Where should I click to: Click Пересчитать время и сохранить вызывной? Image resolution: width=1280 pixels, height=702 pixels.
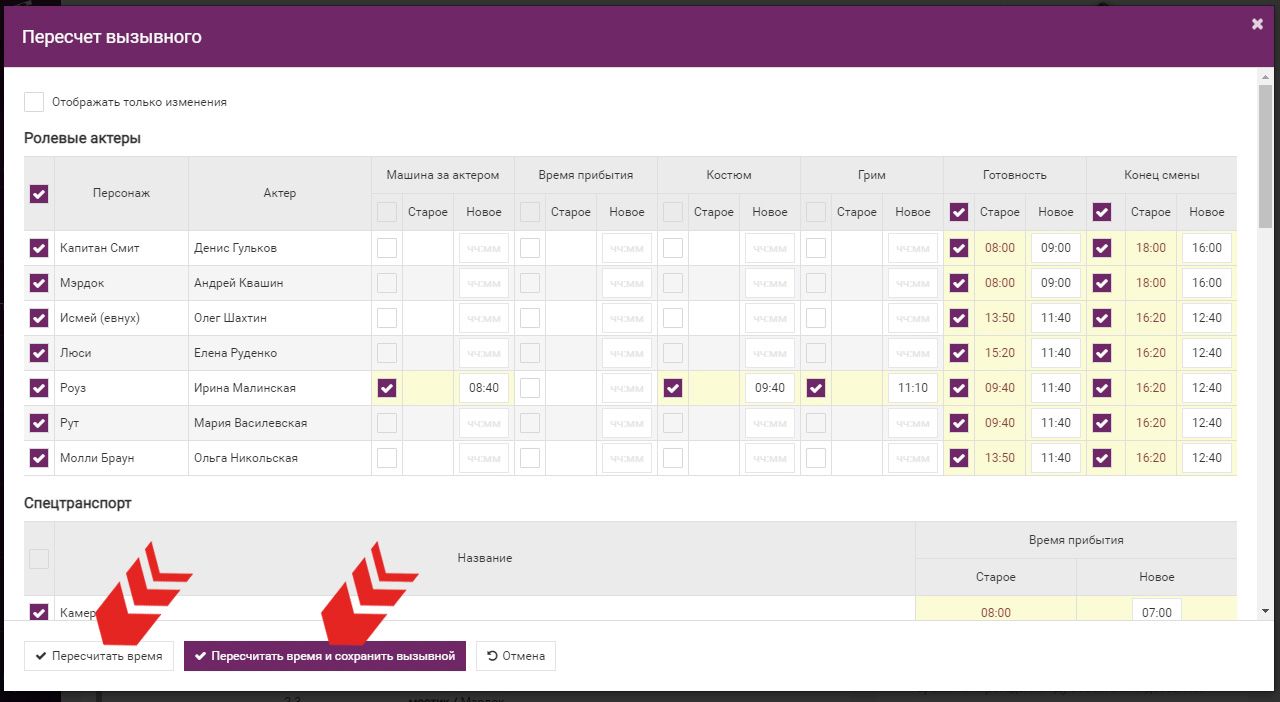coord(325,656)
